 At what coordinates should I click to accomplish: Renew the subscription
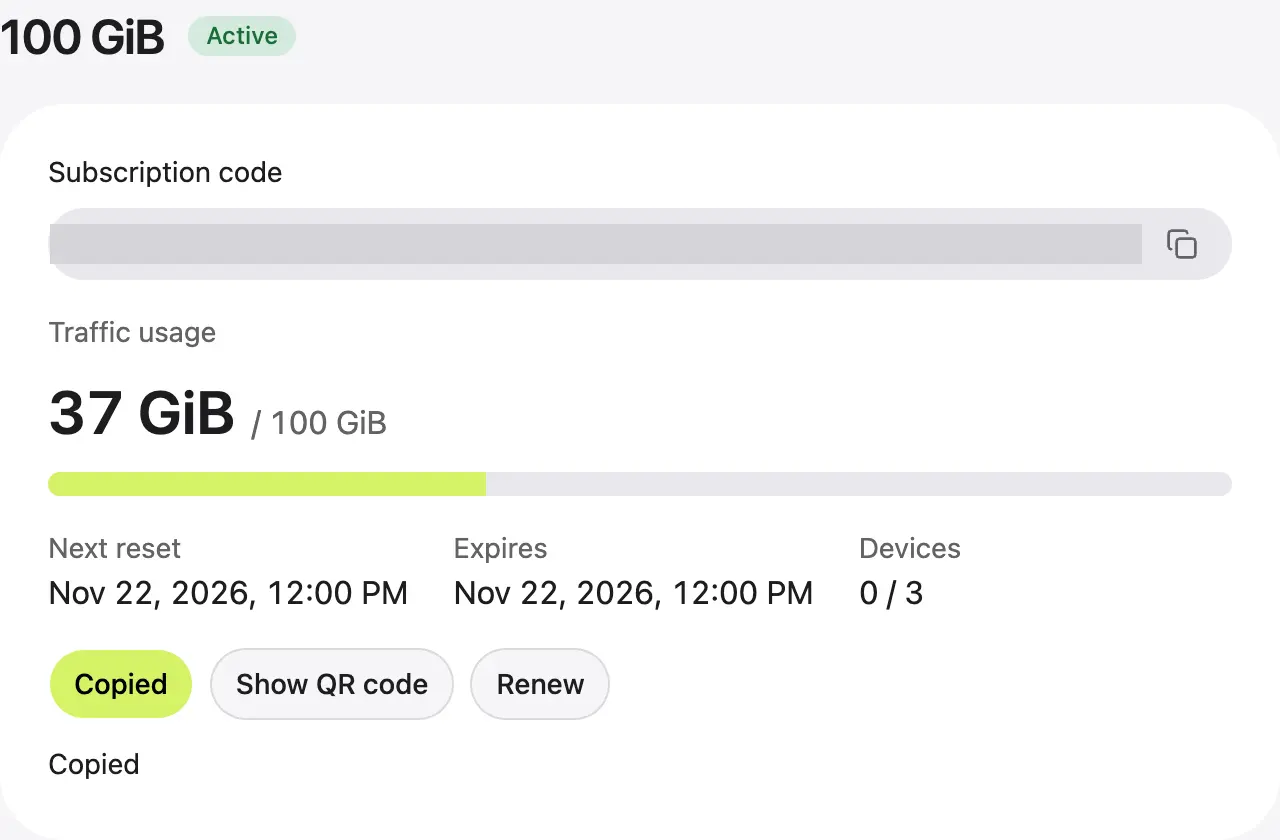pos(540,684)
